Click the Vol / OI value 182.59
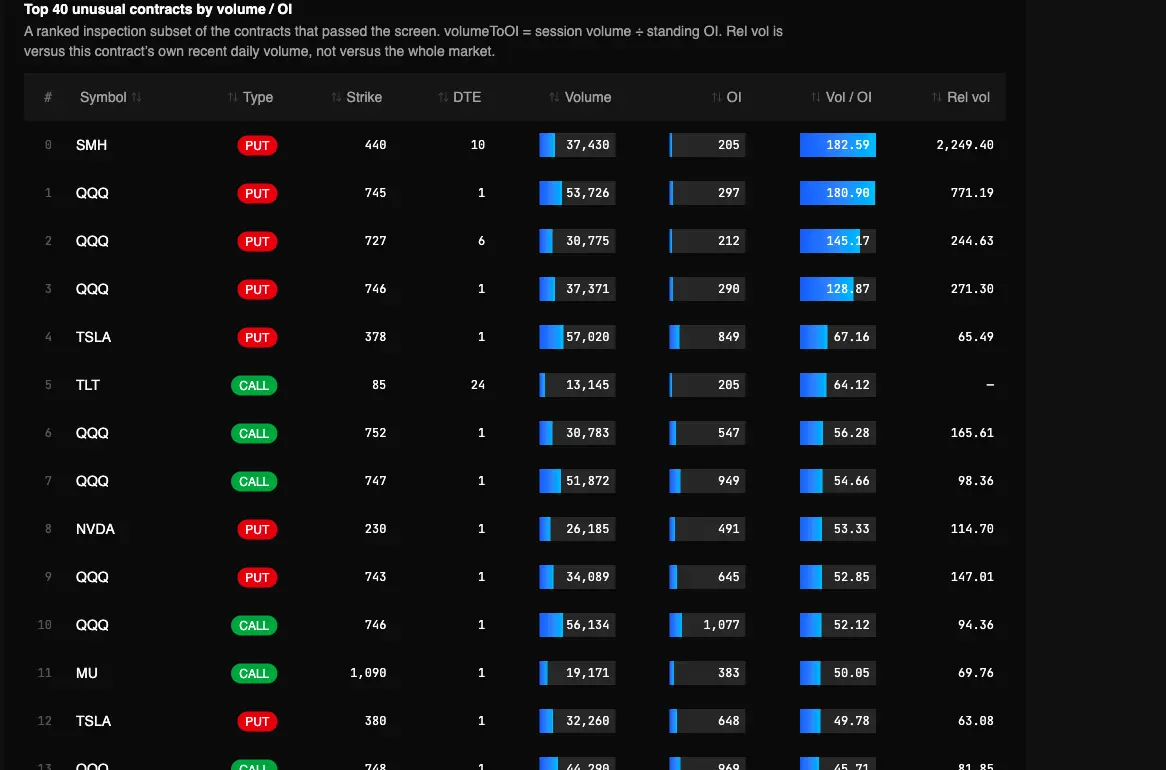 848,145
